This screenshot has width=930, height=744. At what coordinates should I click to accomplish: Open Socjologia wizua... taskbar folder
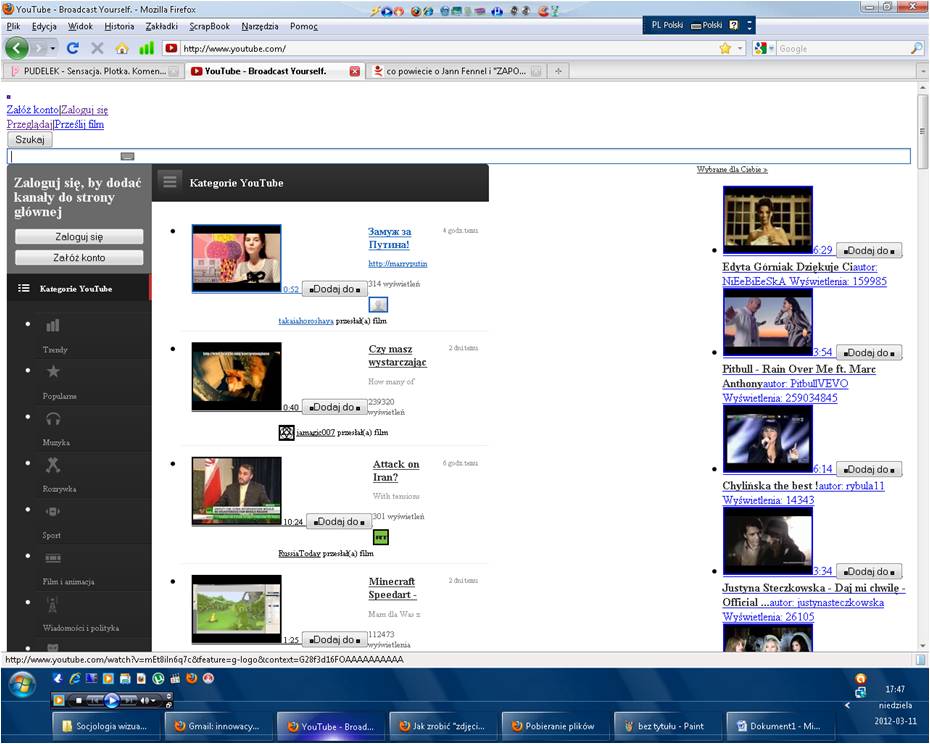tap(104, 726)
